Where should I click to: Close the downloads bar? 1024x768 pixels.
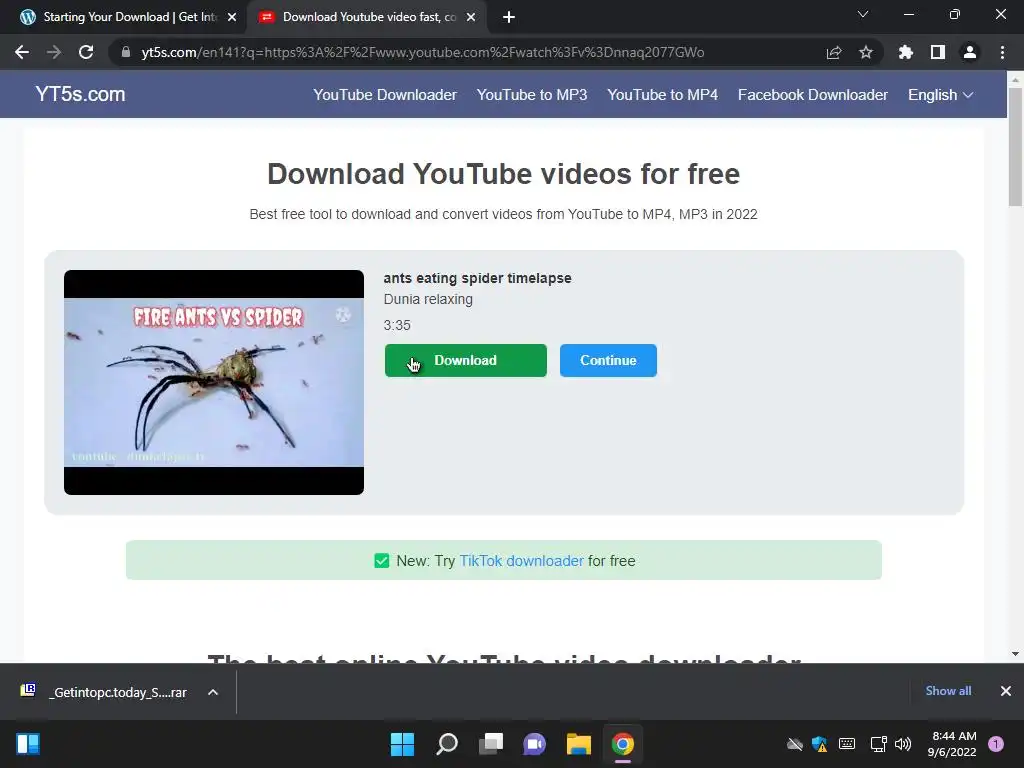(x=1006, y=691)
